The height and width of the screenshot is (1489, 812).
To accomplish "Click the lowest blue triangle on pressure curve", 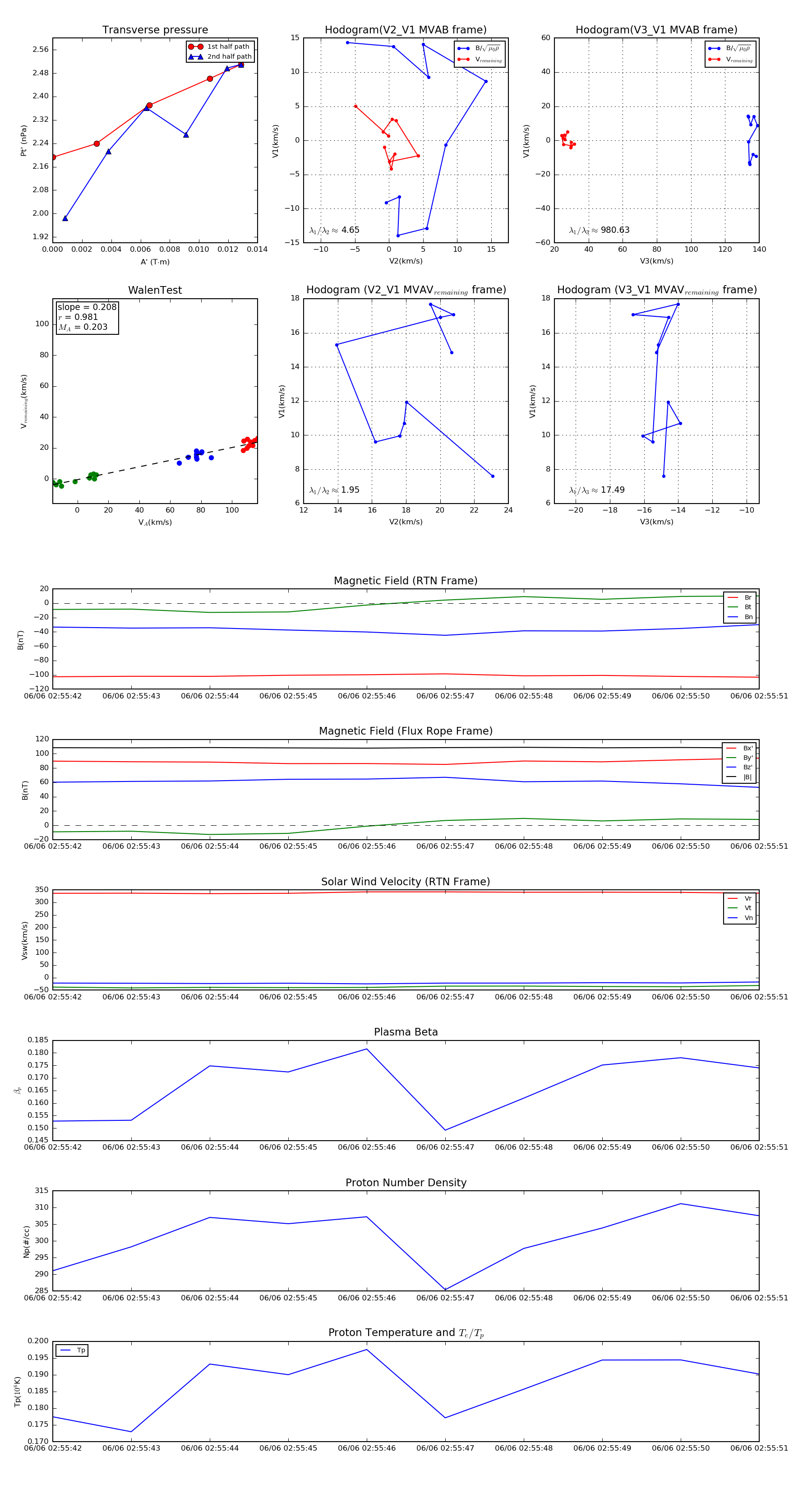I will click(65, 218).
